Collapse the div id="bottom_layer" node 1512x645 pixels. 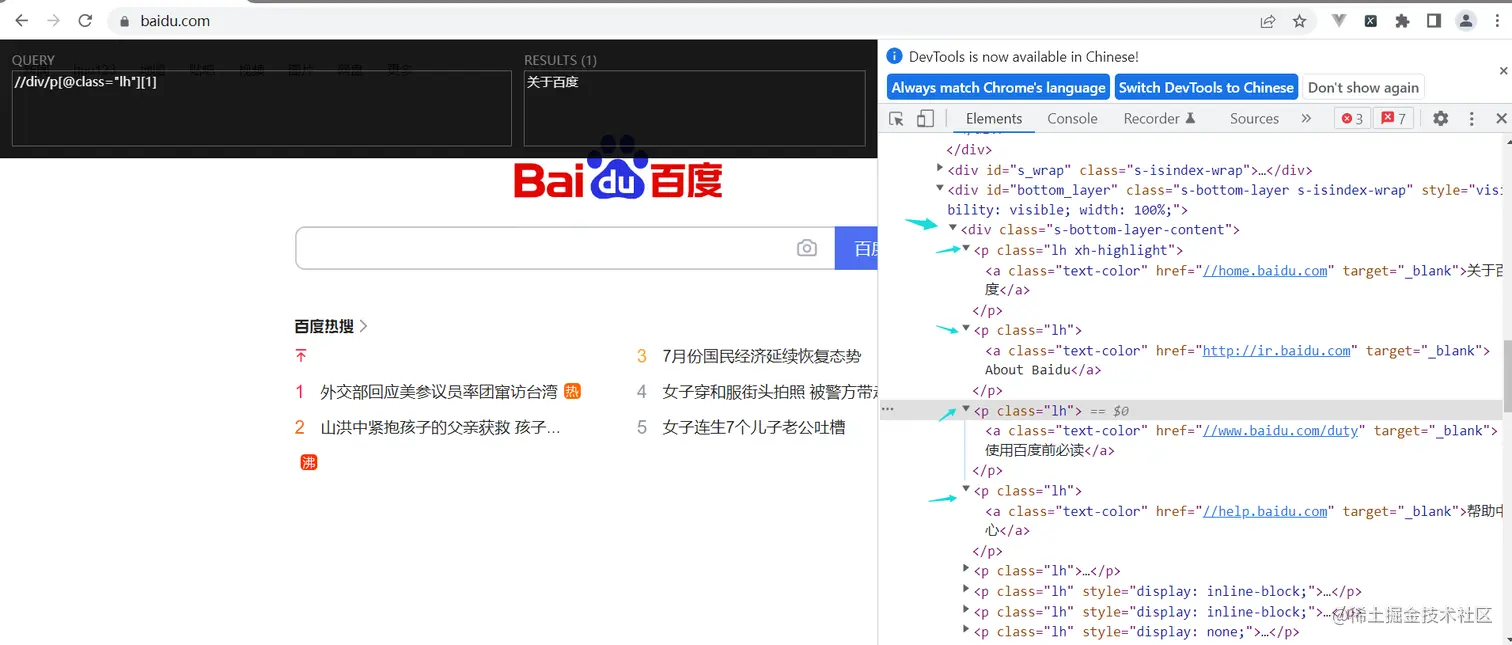pos(940,188)
